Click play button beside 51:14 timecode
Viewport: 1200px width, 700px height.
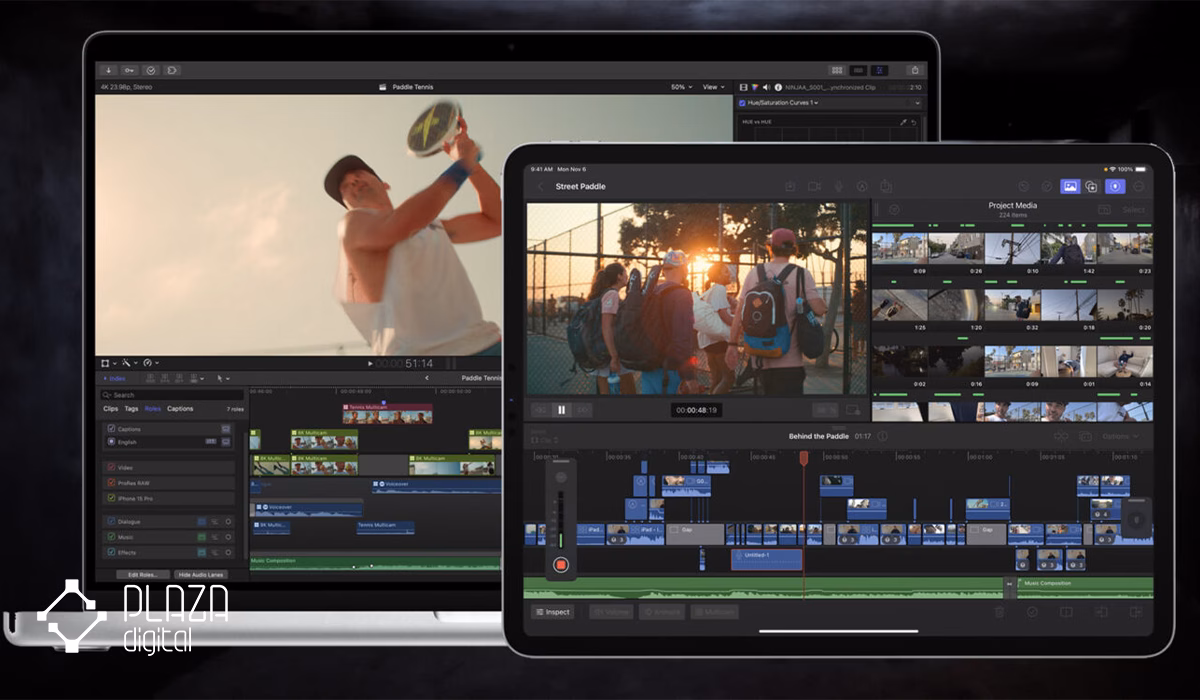coord(370,364)
